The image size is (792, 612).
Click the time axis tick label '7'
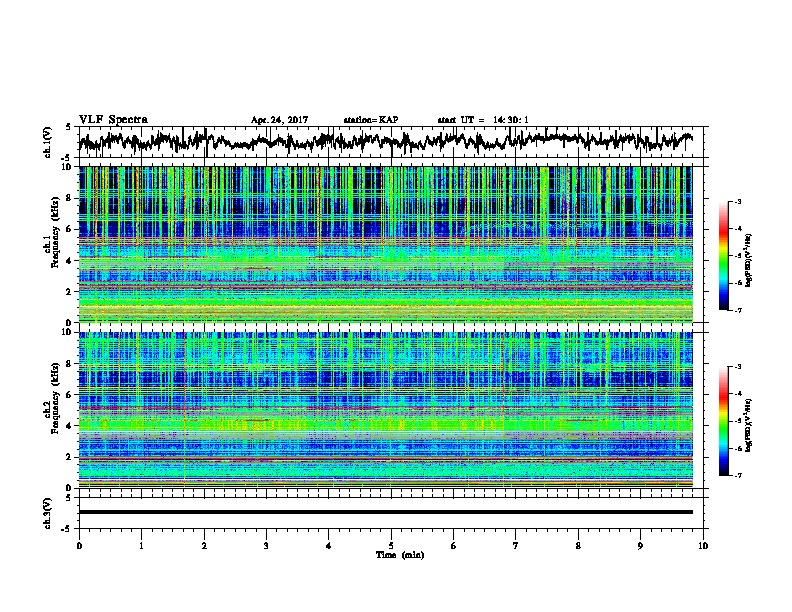516,546
